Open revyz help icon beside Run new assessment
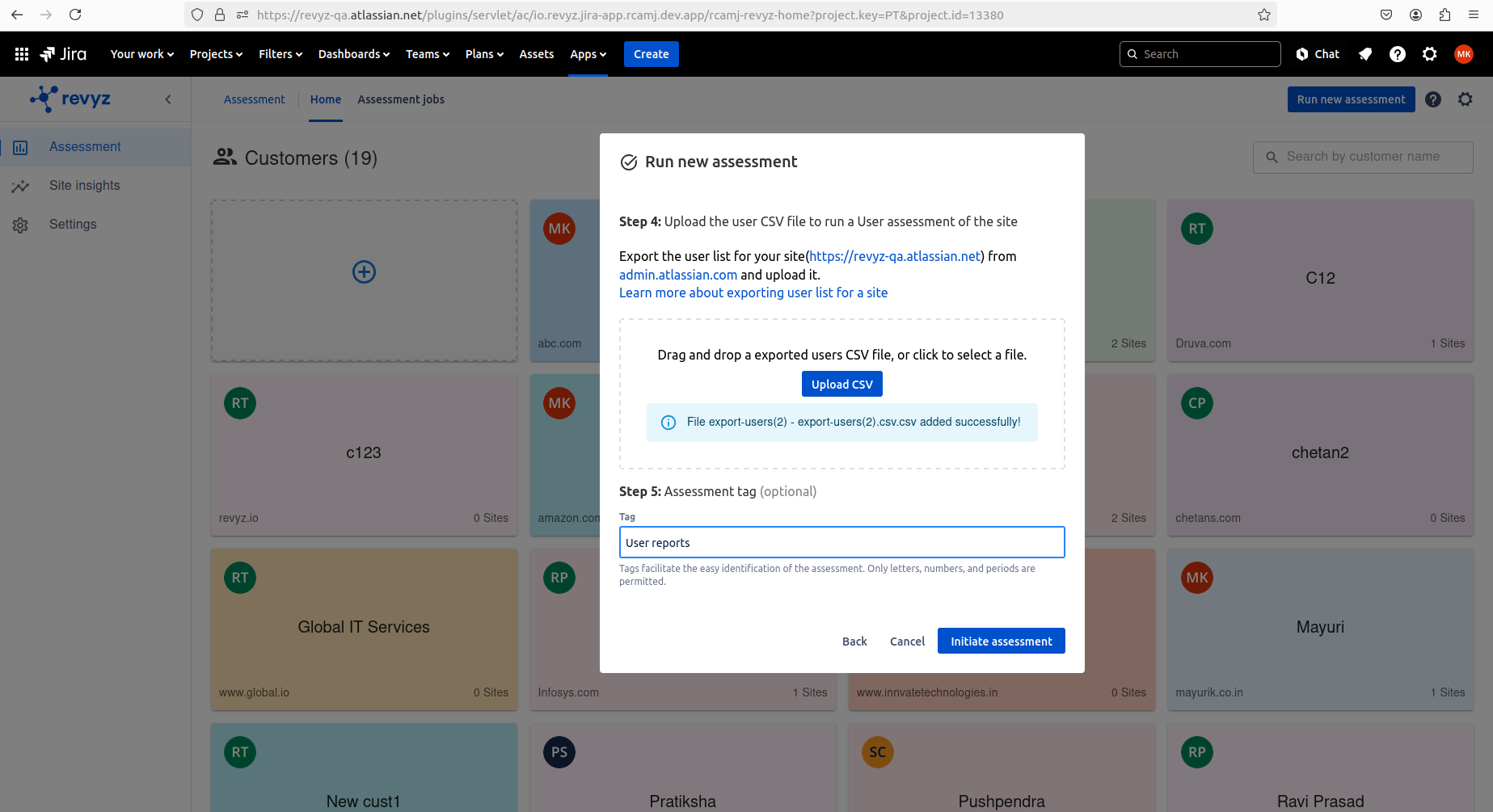1493x812 pixels. (x=1433, y=99)
